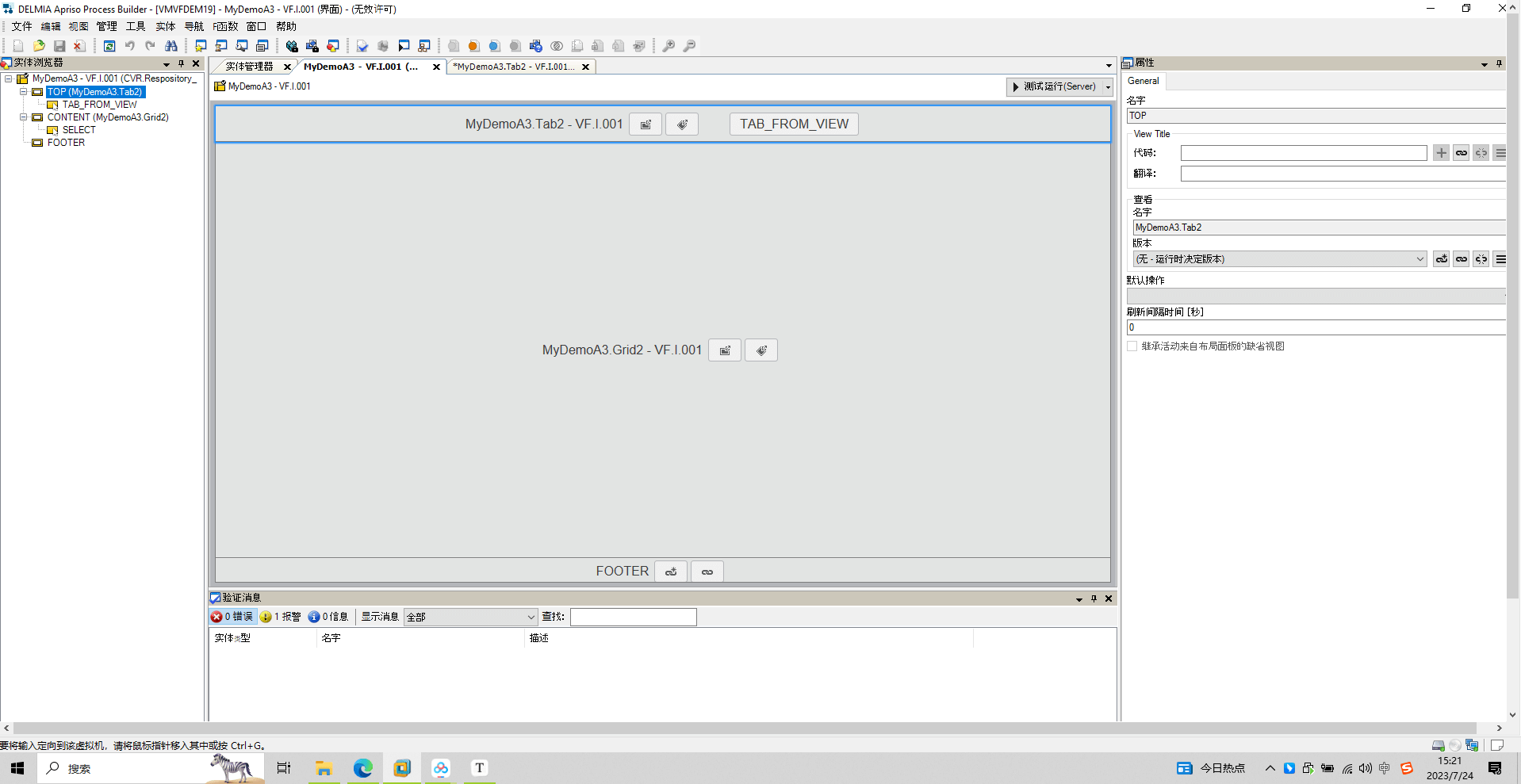The image size is (1521, 784).
Task: Click the delete red-X document icon
Action: tap(80, 46)
